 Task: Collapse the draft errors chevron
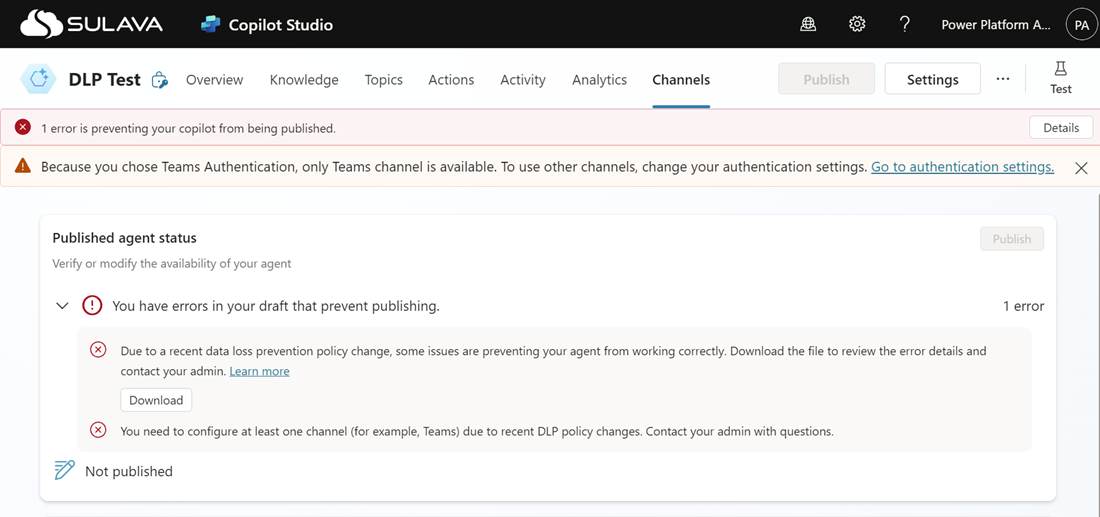[x=62, y=306]
